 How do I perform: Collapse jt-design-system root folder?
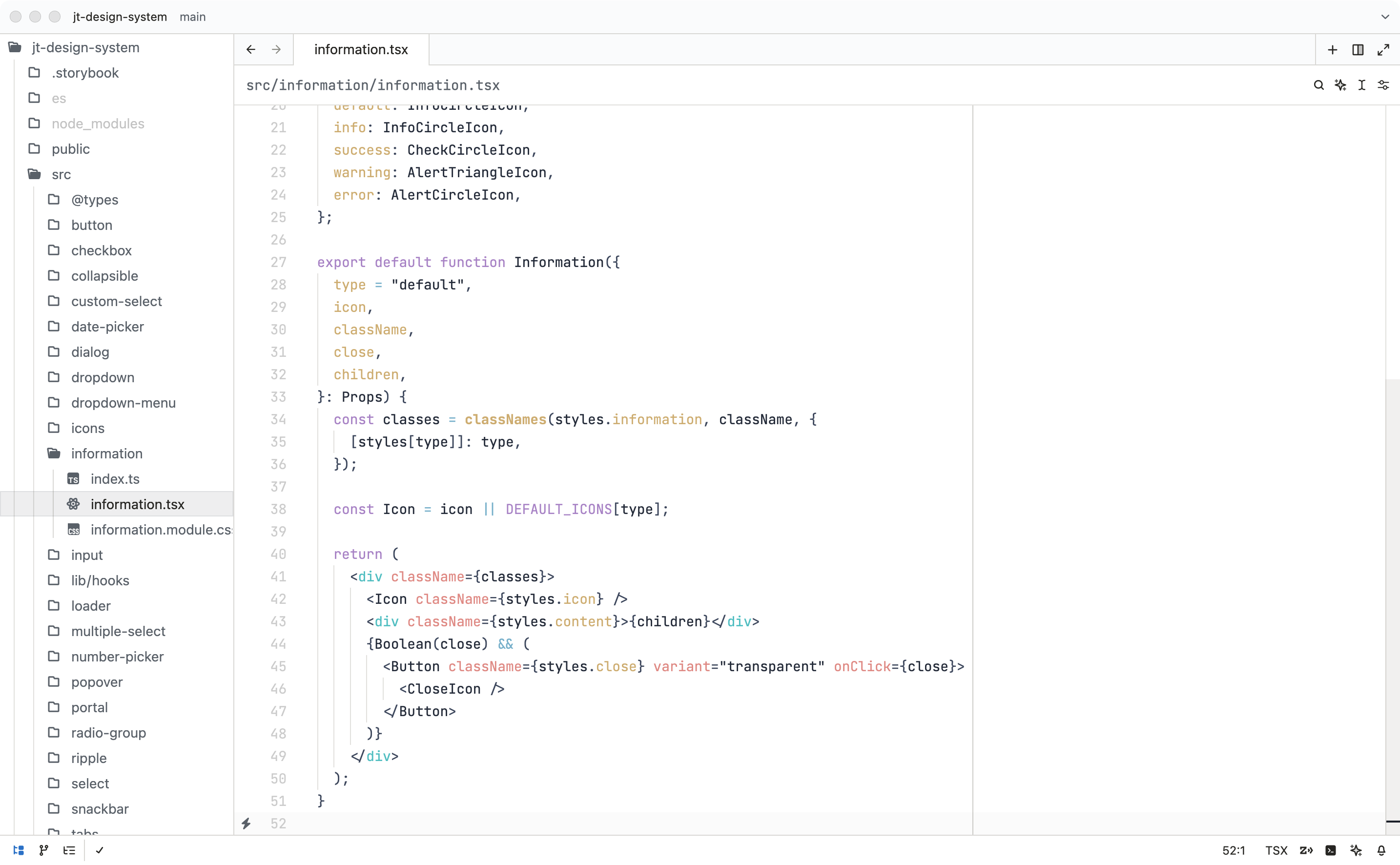tap(117, 47)
